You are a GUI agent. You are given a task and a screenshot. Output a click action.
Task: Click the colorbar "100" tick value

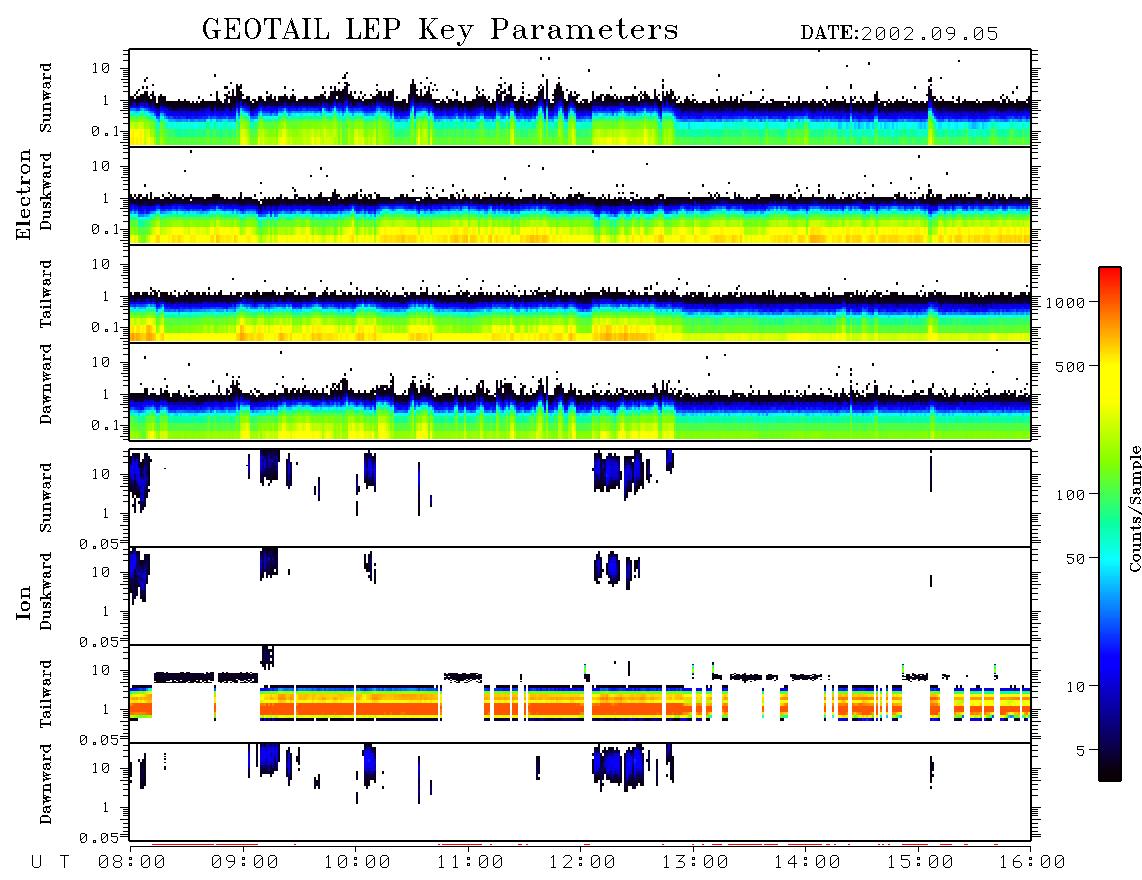(1070, 495)
